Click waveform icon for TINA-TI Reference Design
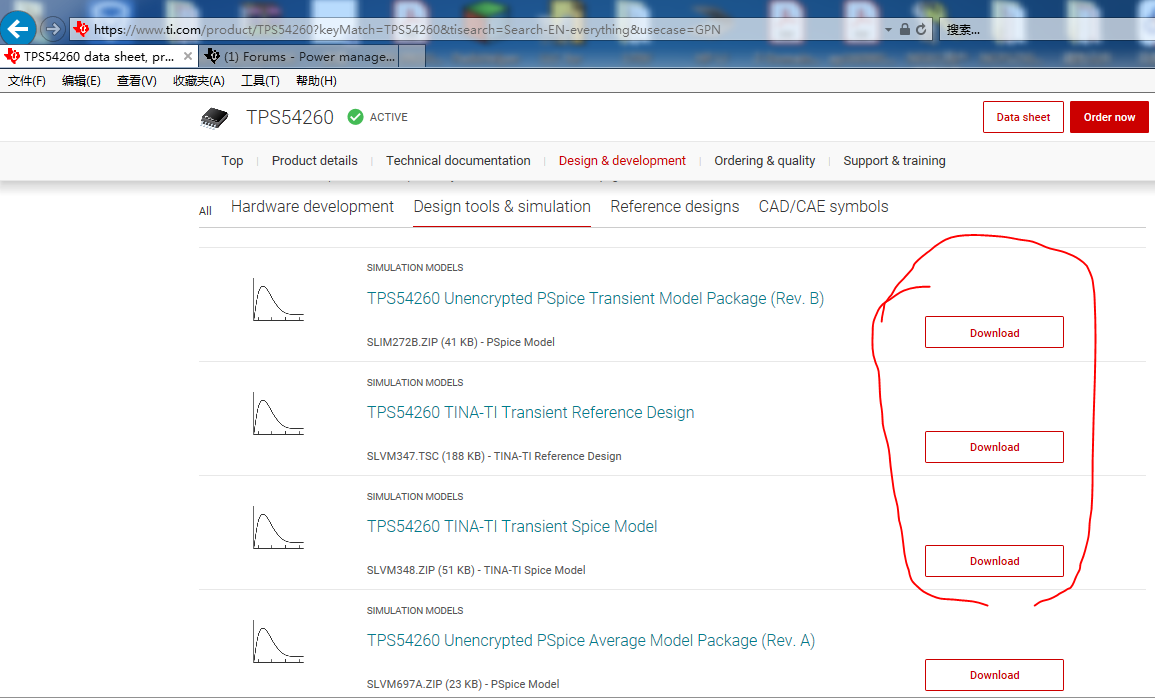The image size is (1155, 699). point(278,413)
